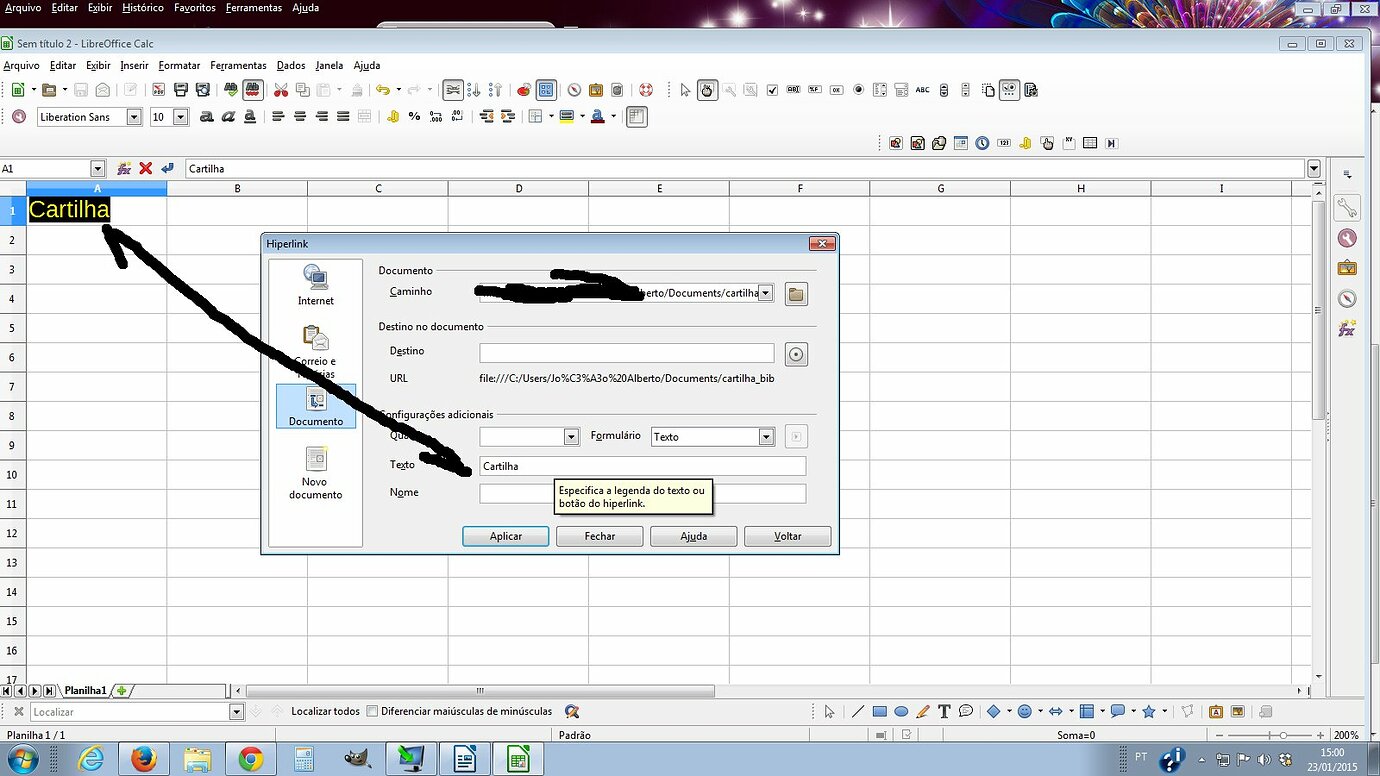
Task: Click the Cut scissors icon
Action: click(281, 90)
